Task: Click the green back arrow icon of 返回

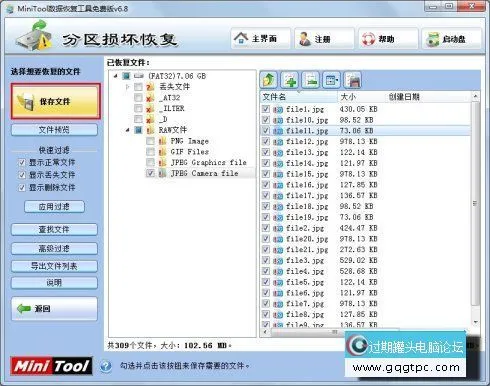Action: (24, 309)
